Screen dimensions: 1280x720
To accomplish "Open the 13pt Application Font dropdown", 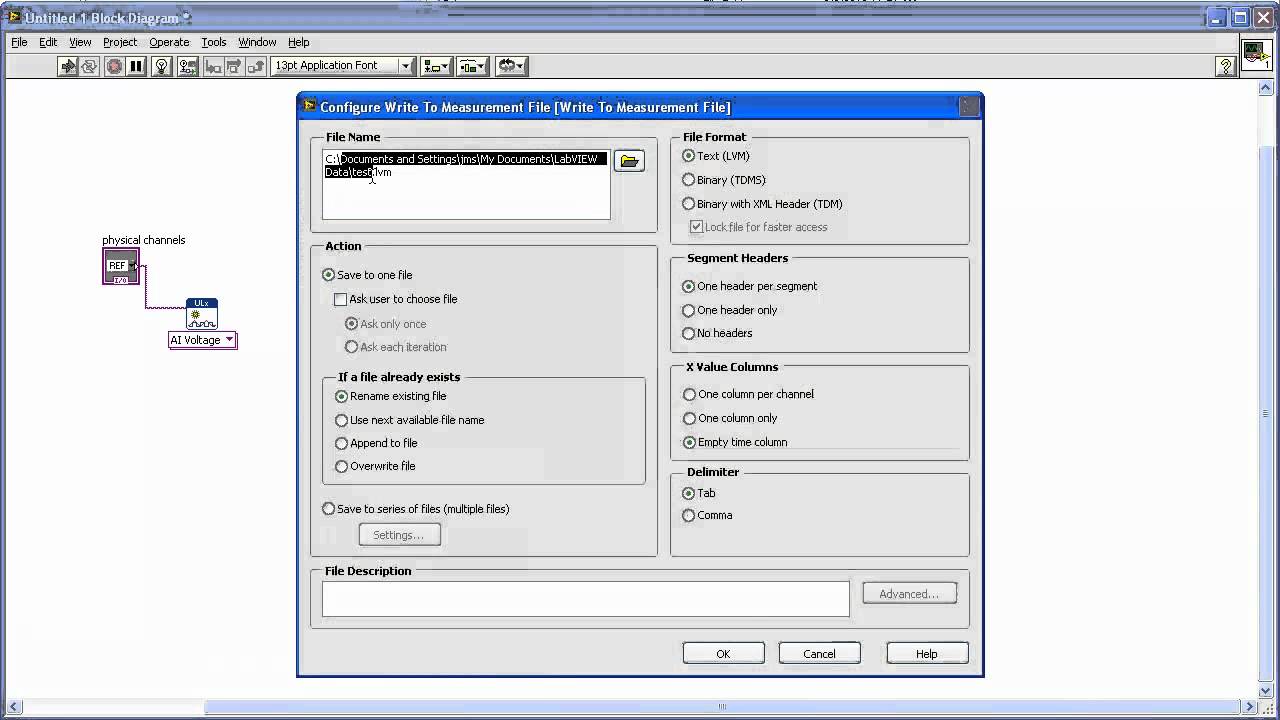I will pyautogui.click(x=343, y=66).
